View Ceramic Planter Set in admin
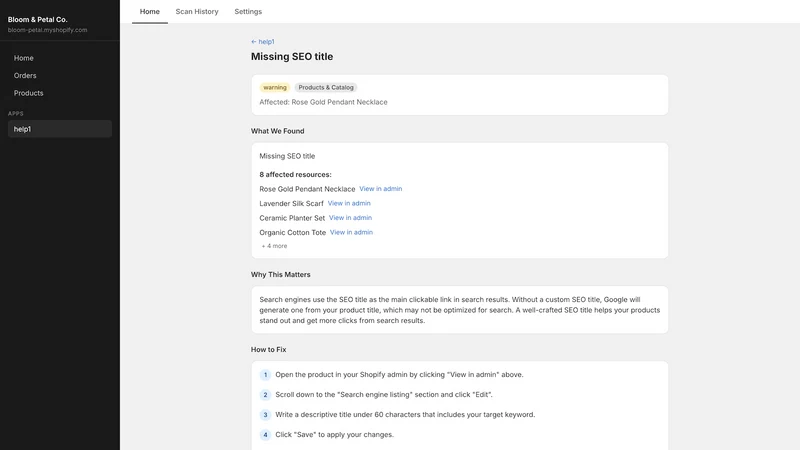Image resolution: width=800 pixels, height=450 pixels. [x=351, y=217]
